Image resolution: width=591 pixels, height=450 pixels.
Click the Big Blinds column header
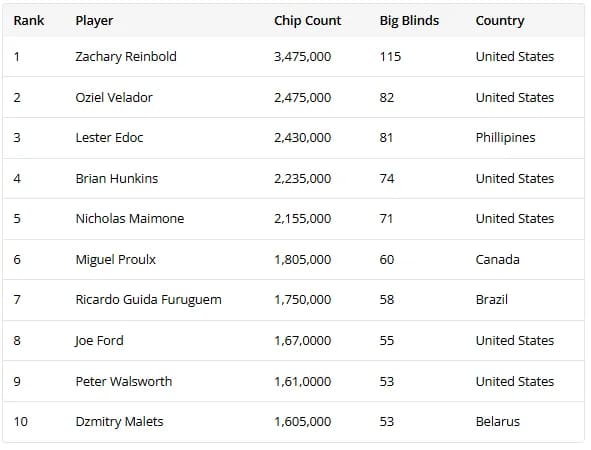pos(409,21)
